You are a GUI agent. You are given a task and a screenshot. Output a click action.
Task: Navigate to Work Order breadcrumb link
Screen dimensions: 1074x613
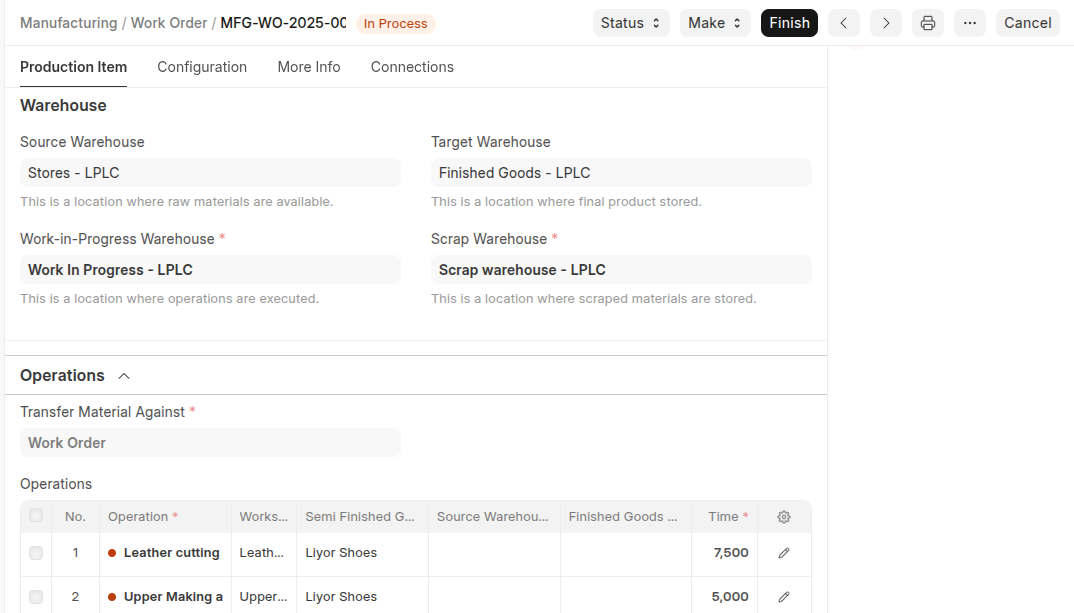169,23
